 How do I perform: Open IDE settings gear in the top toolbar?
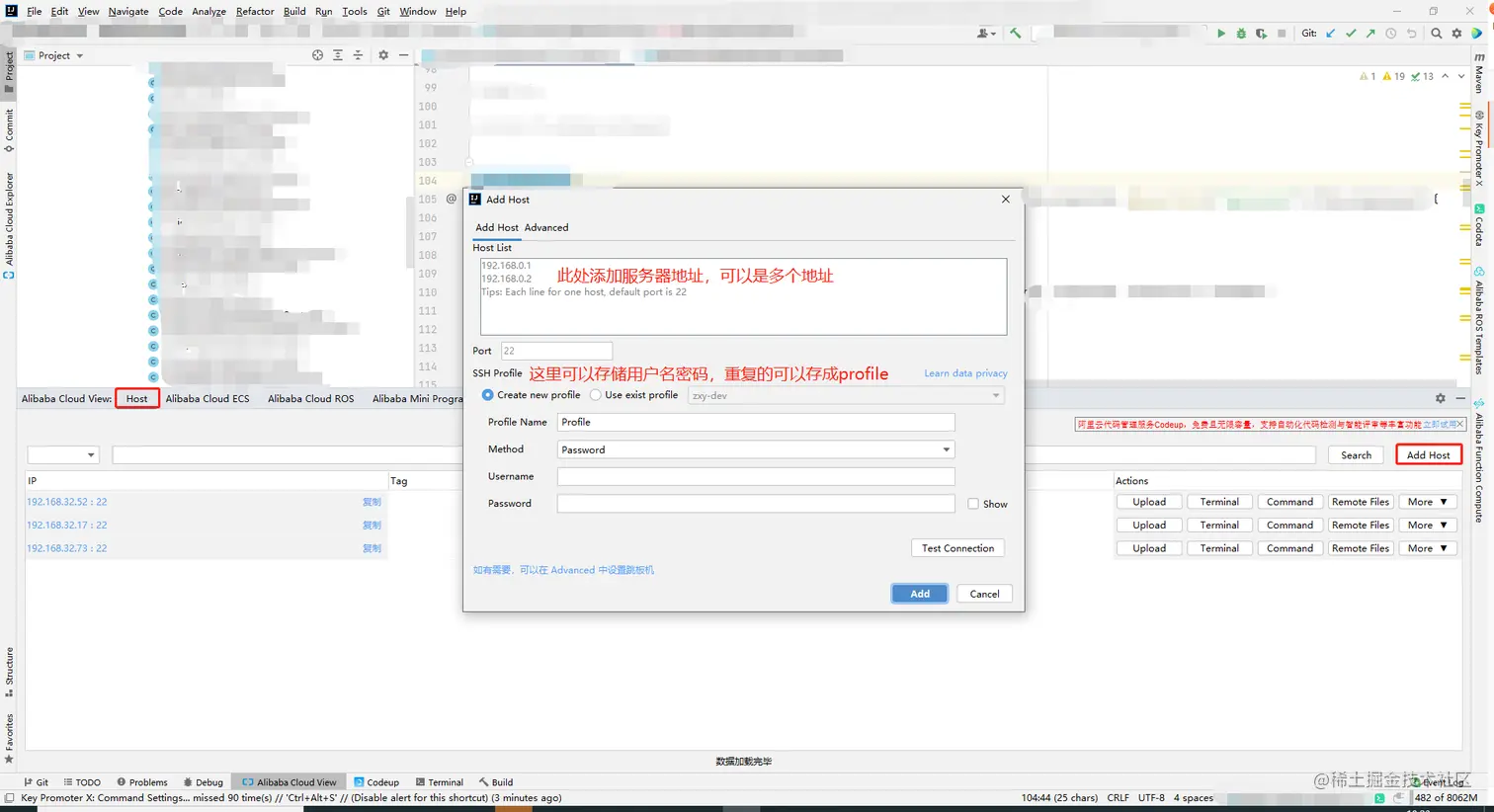click(1456, 34)
